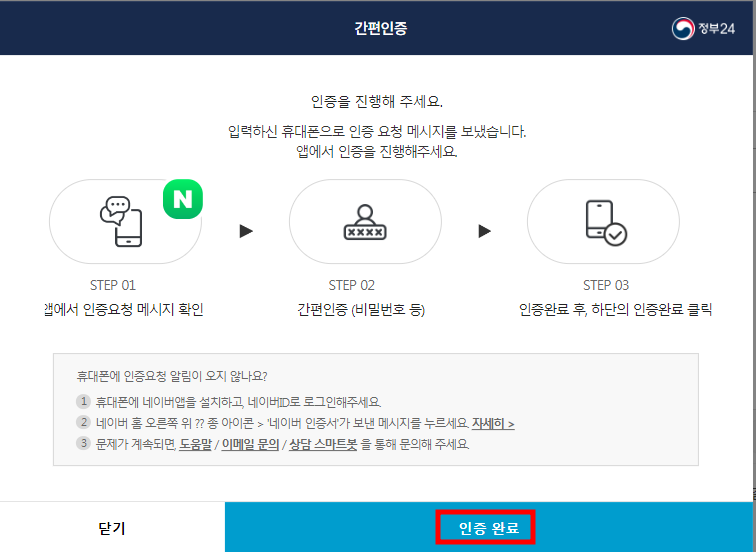
Task: Click the 간편인증 header title
Action: click(x=381, y=28)
